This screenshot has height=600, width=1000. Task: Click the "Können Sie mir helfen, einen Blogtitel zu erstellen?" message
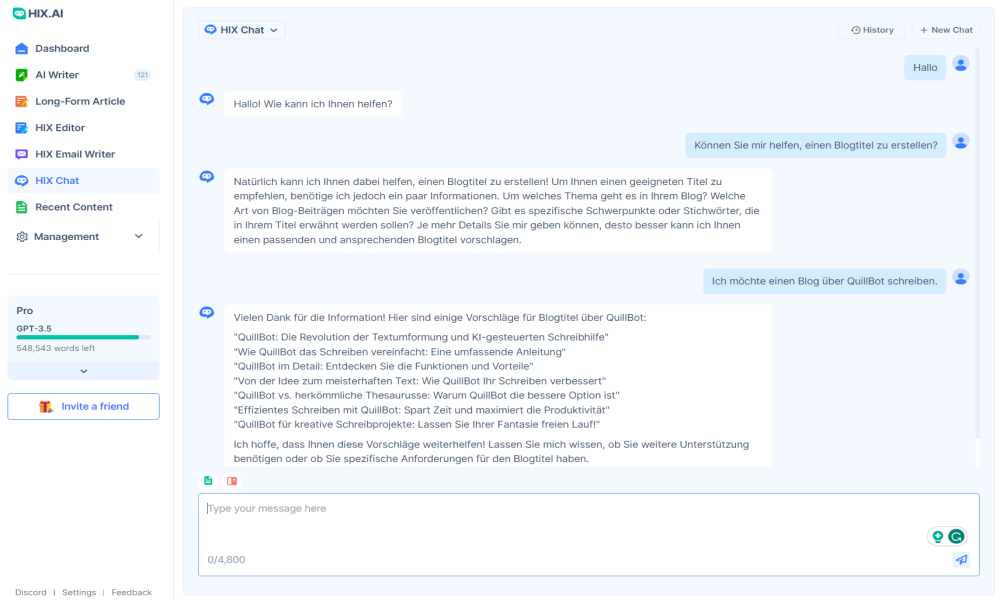click(x=816, y=145)
